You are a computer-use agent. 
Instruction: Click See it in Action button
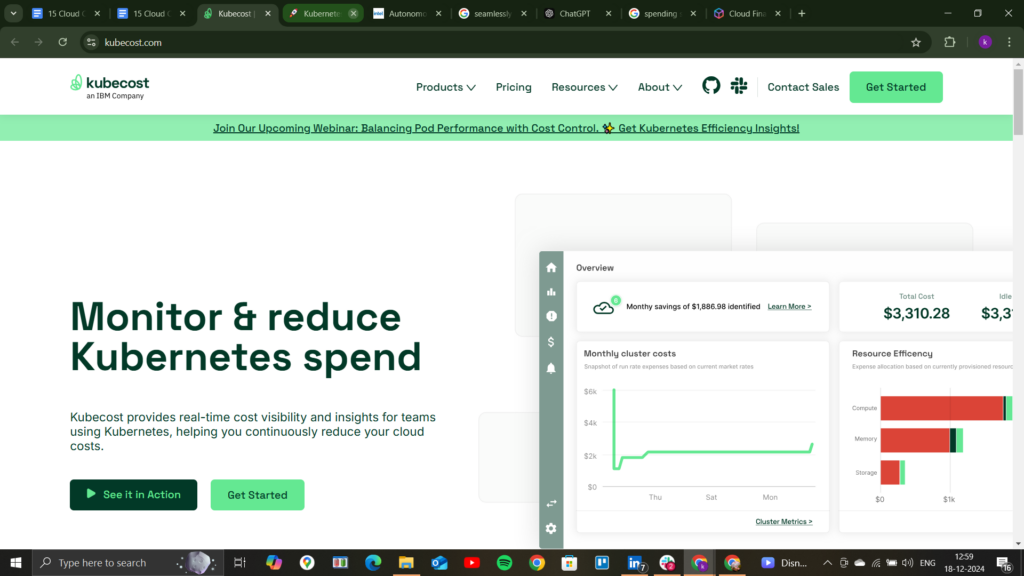(x=133, y=494)
